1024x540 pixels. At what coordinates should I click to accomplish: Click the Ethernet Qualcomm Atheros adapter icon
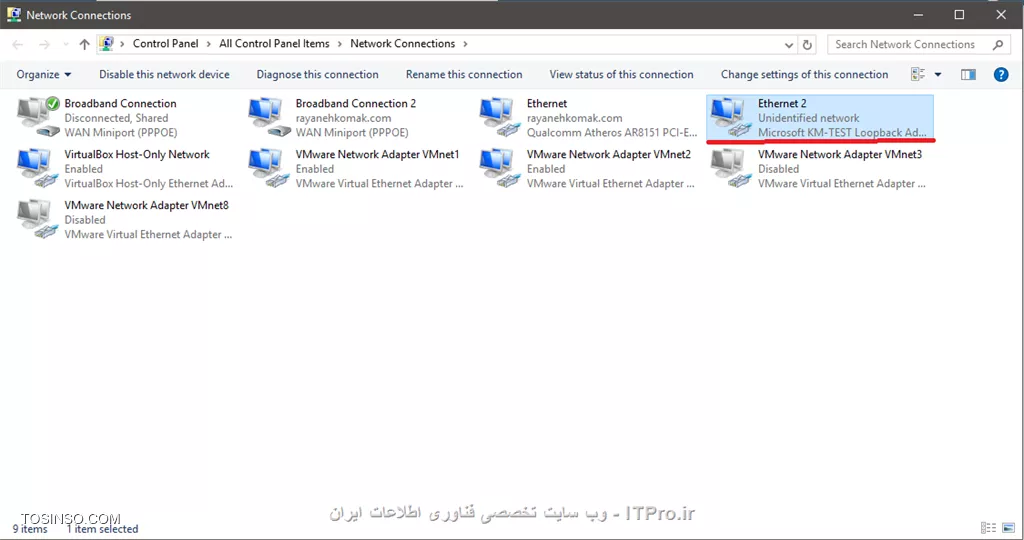coord(501,117)
